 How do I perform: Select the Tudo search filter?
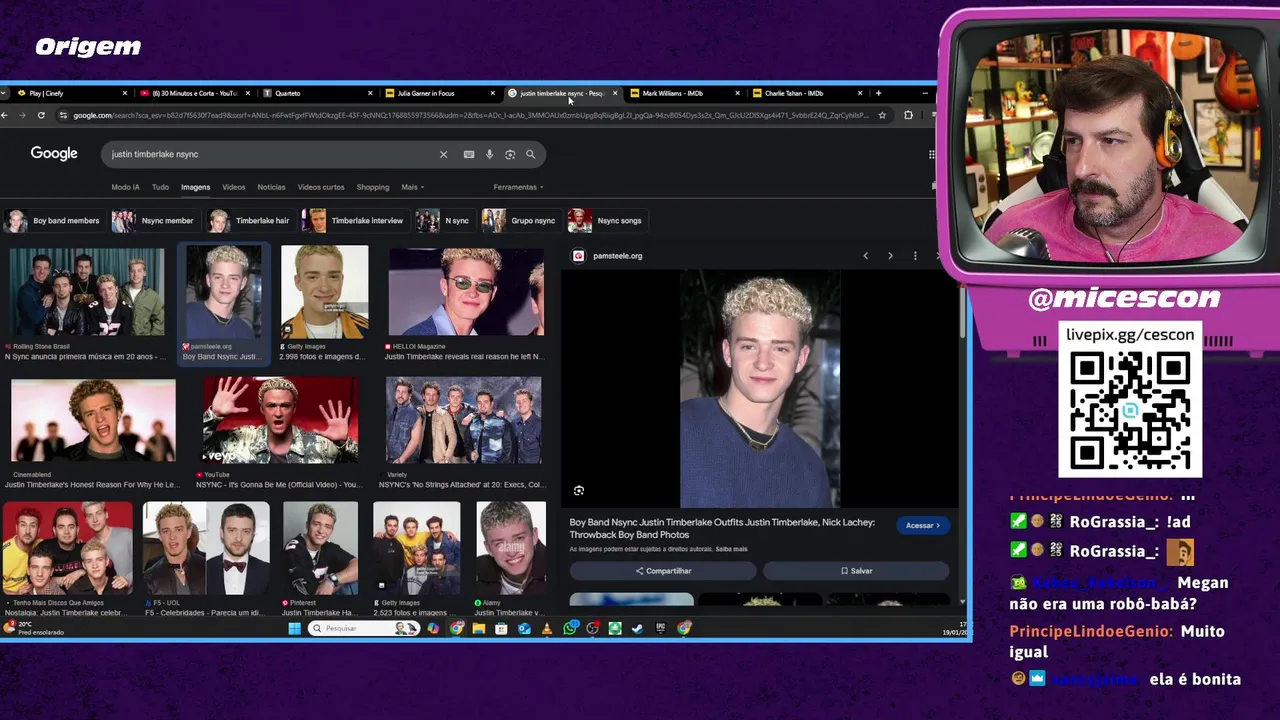160,187
